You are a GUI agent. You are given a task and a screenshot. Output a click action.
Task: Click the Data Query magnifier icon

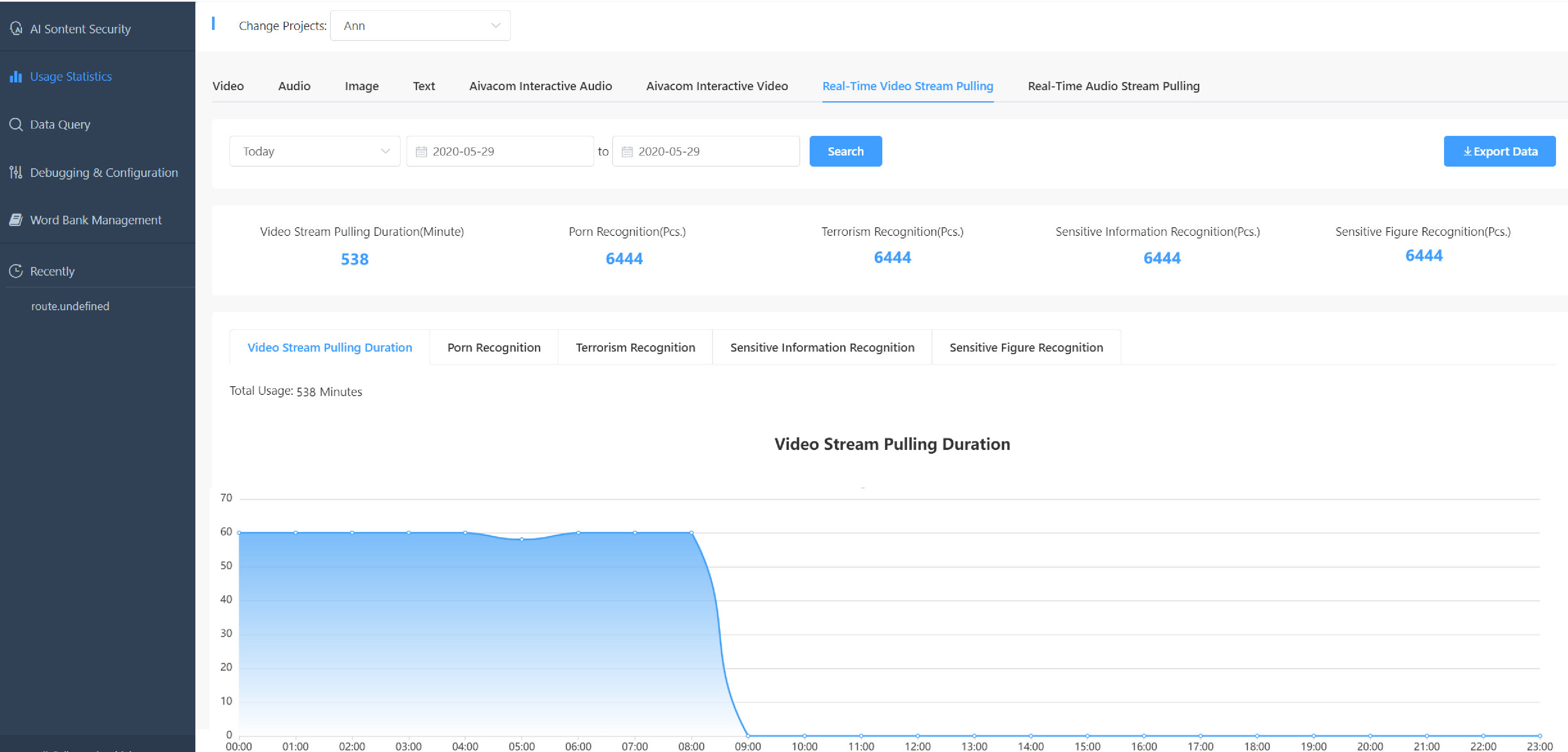tap(16, 124)
